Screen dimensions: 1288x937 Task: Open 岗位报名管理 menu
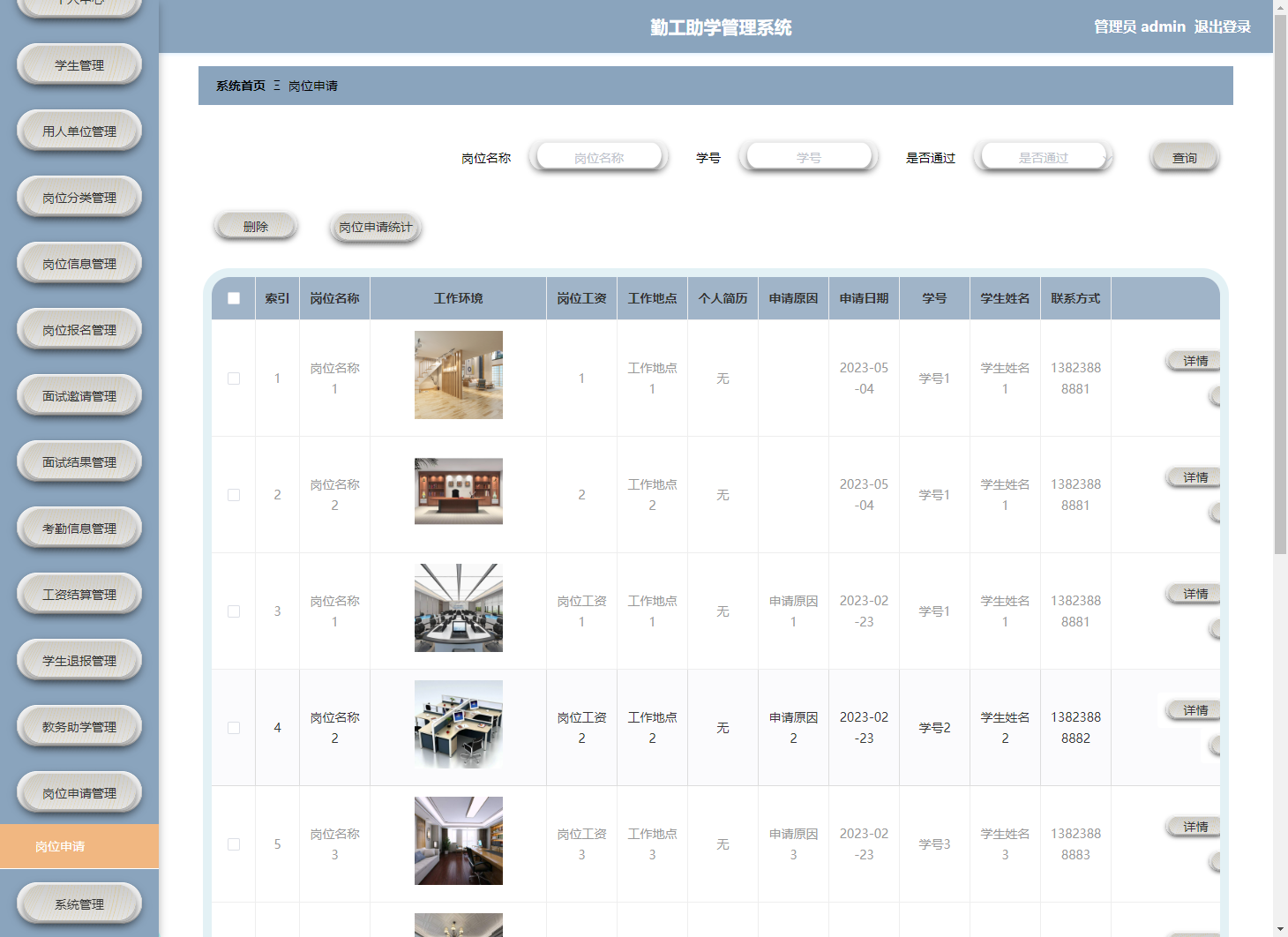(x=79, y=329)
